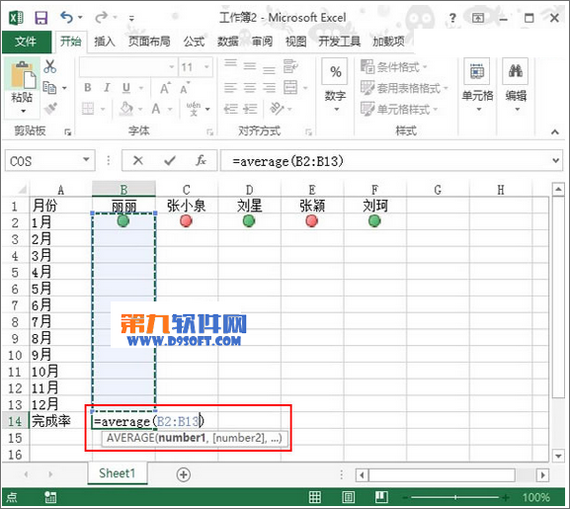The height and width of the screenshot is (509, 570).
Task: Toggle Bold formatting
Action: pyautogui.click(x=88, y=88)
